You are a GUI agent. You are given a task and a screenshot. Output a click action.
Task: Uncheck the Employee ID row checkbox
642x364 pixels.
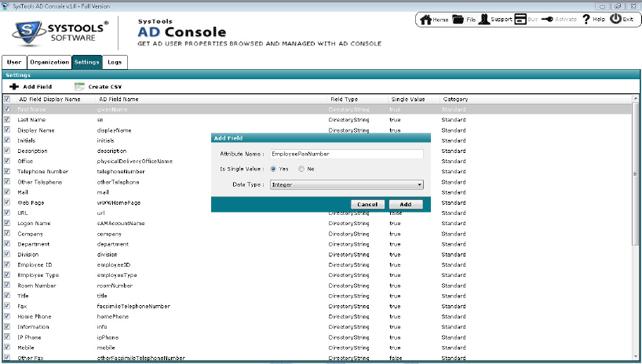tap(7, 265)
